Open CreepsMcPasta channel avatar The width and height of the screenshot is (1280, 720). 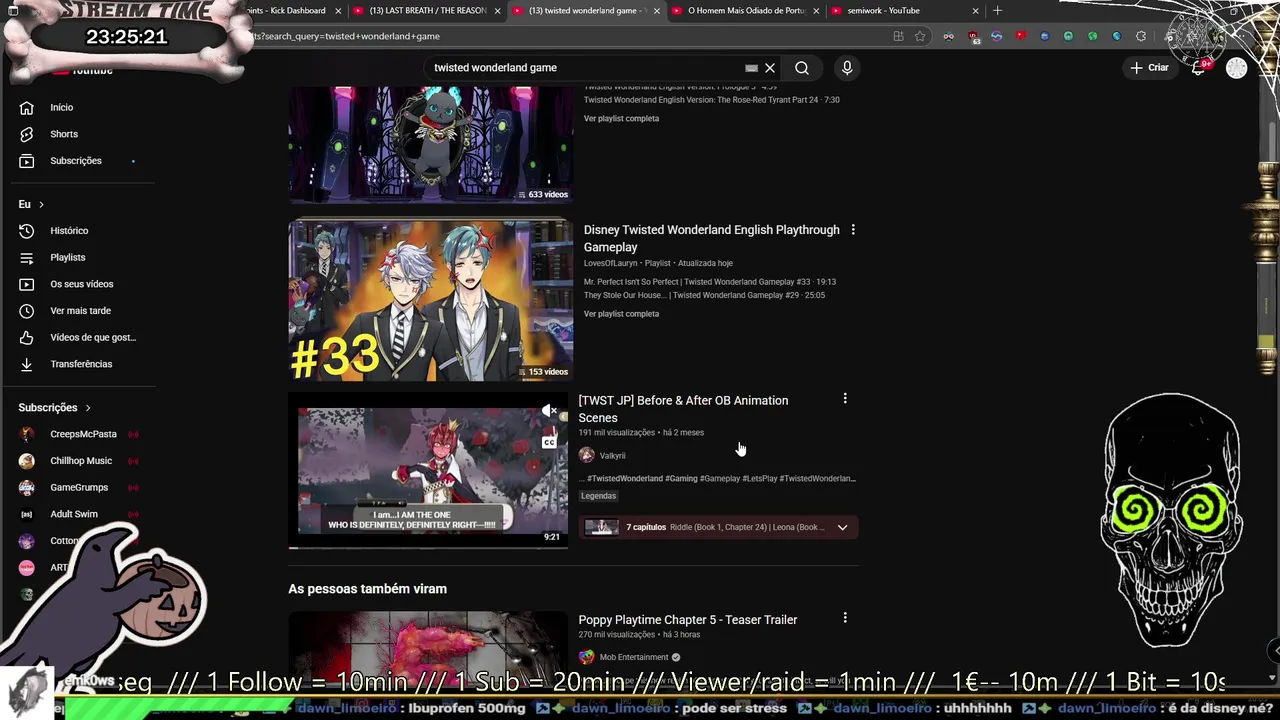[27, 434]
